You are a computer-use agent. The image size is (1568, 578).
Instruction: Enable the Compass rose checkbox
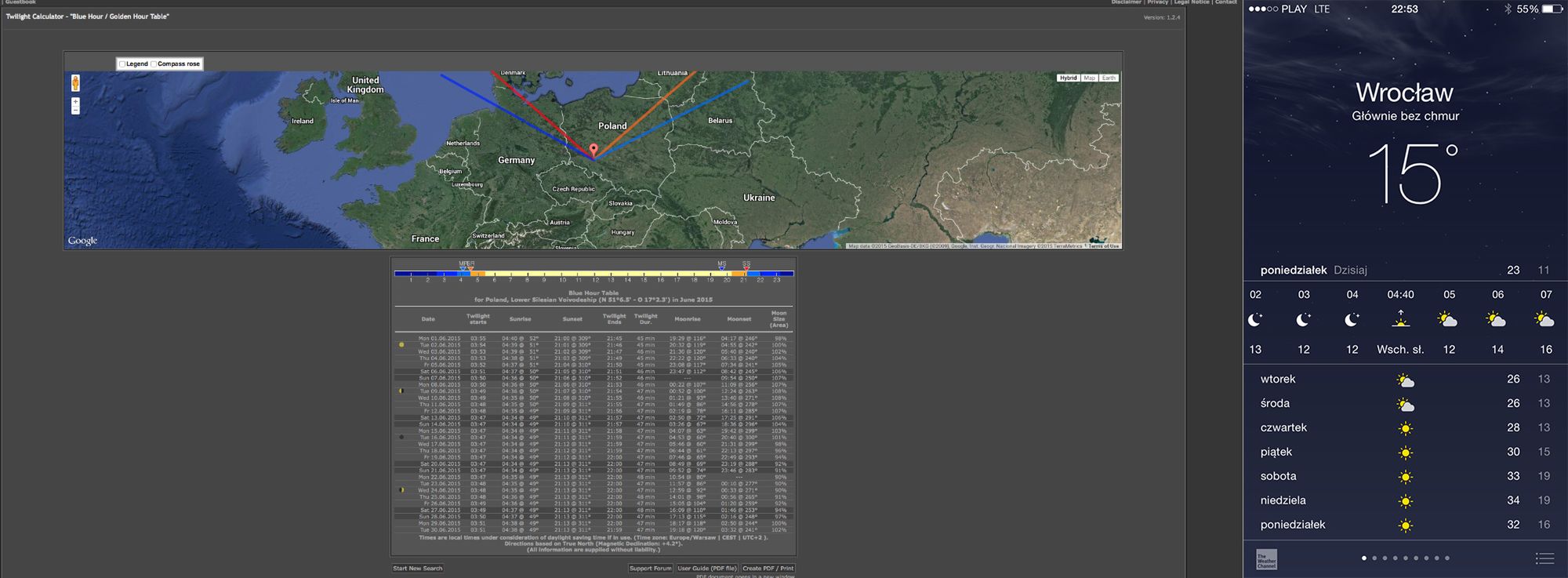(154, 64)
